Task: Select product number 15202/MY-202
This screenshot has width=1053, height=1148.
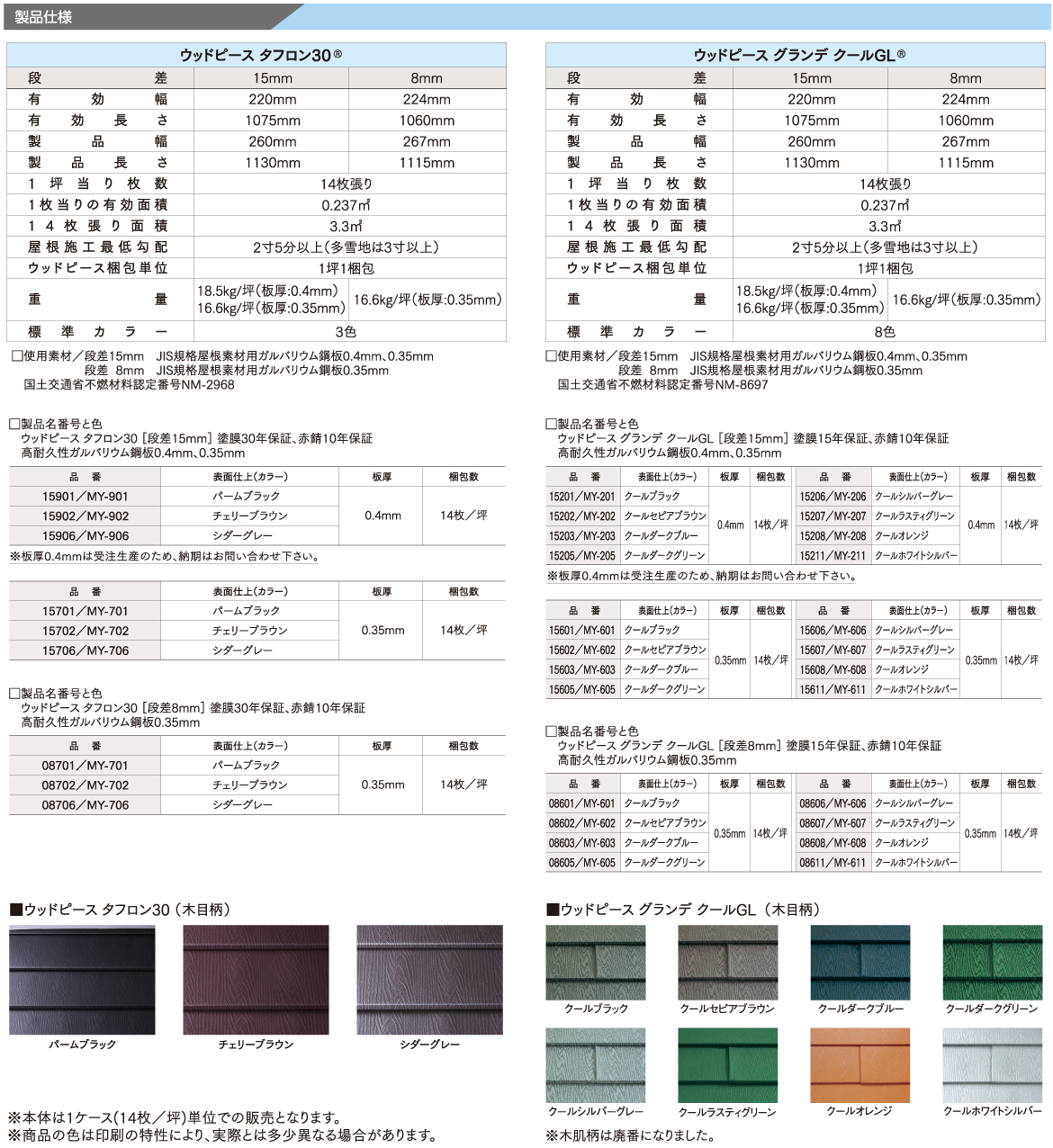Action: pyautogui.click(x=582, y=516)
